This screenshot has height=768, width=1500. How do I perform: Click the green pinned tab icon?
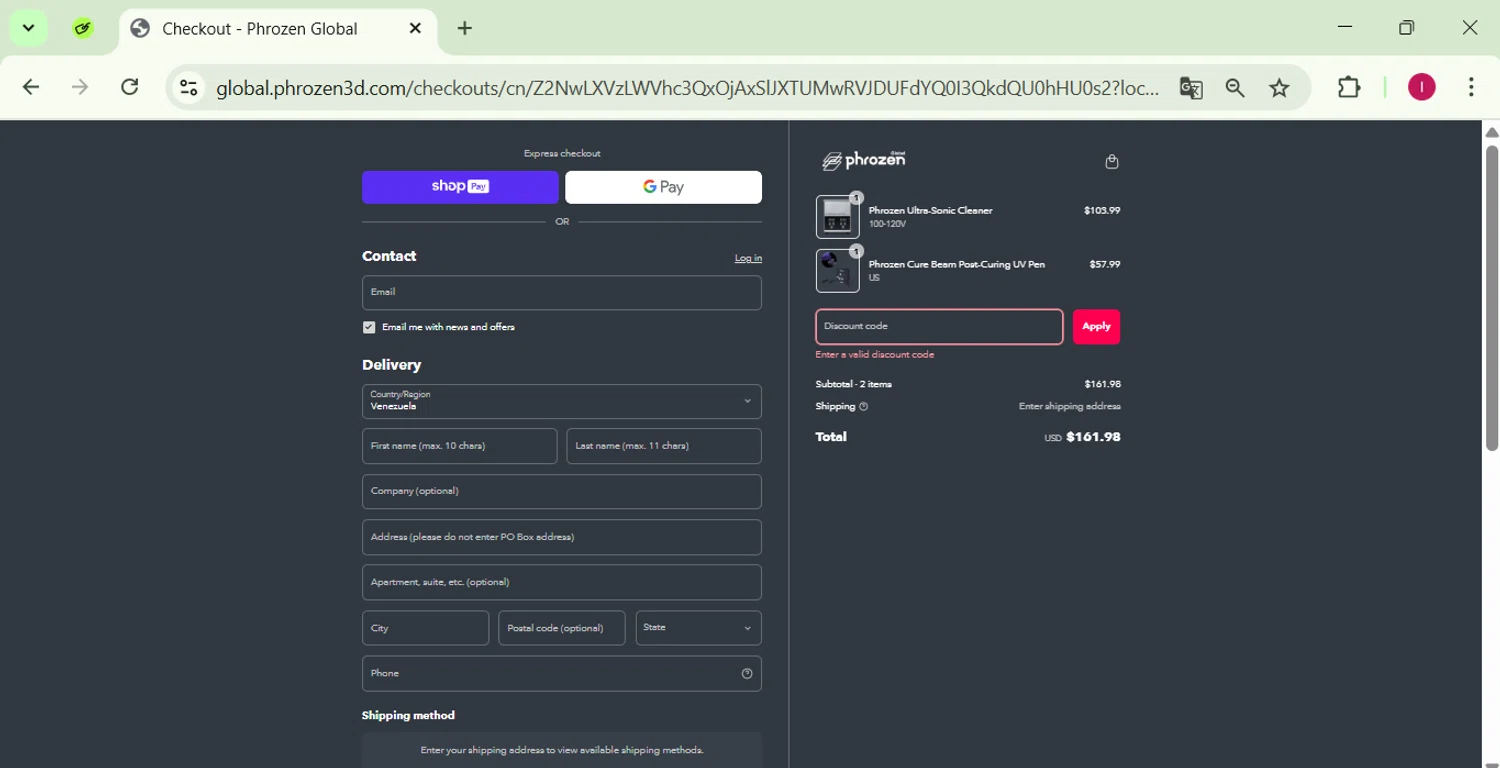[83, 29]
